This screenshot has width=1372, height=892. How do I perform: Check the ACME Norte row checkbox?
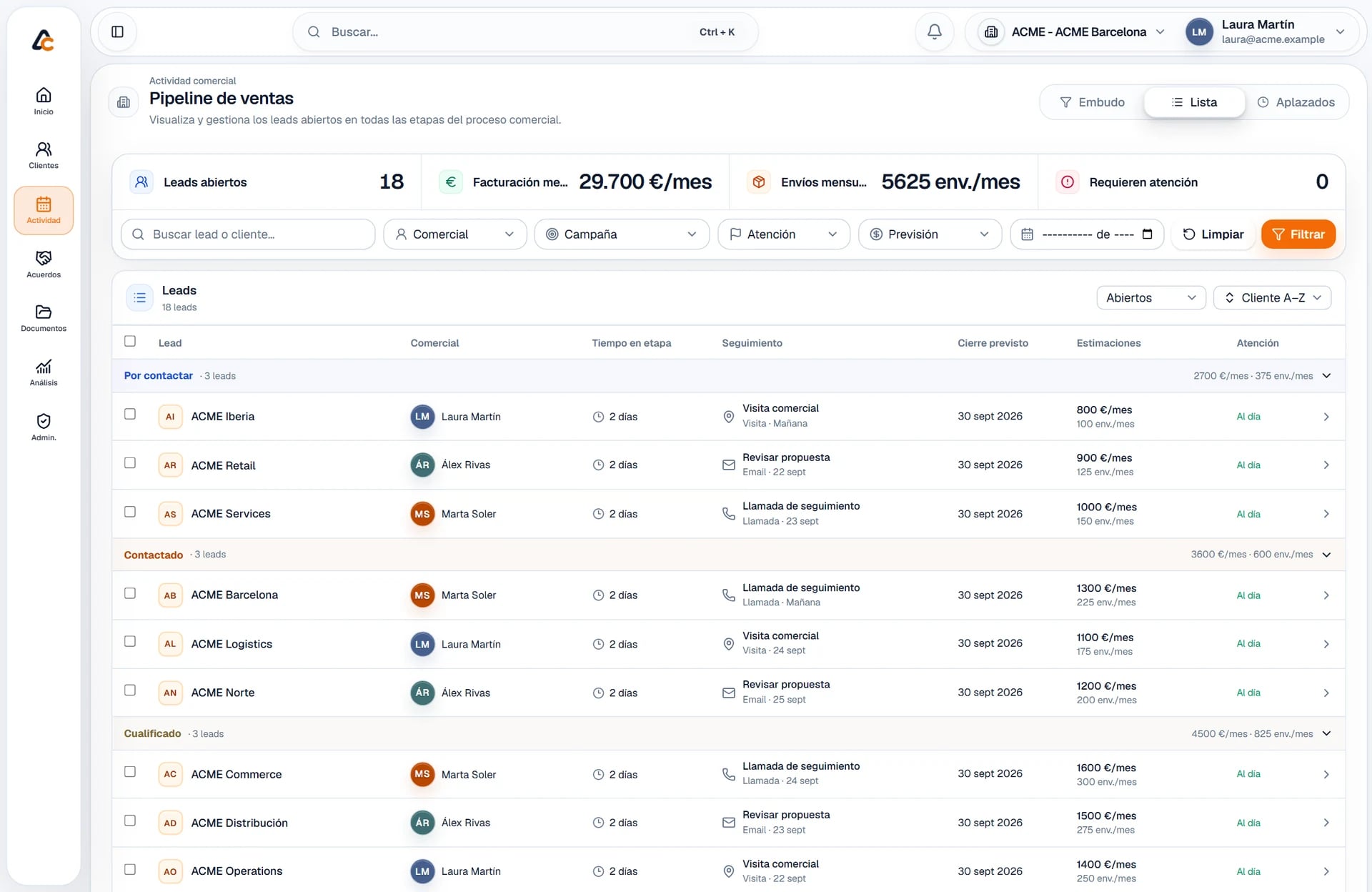pyautogui.click(x=129, y=690)
